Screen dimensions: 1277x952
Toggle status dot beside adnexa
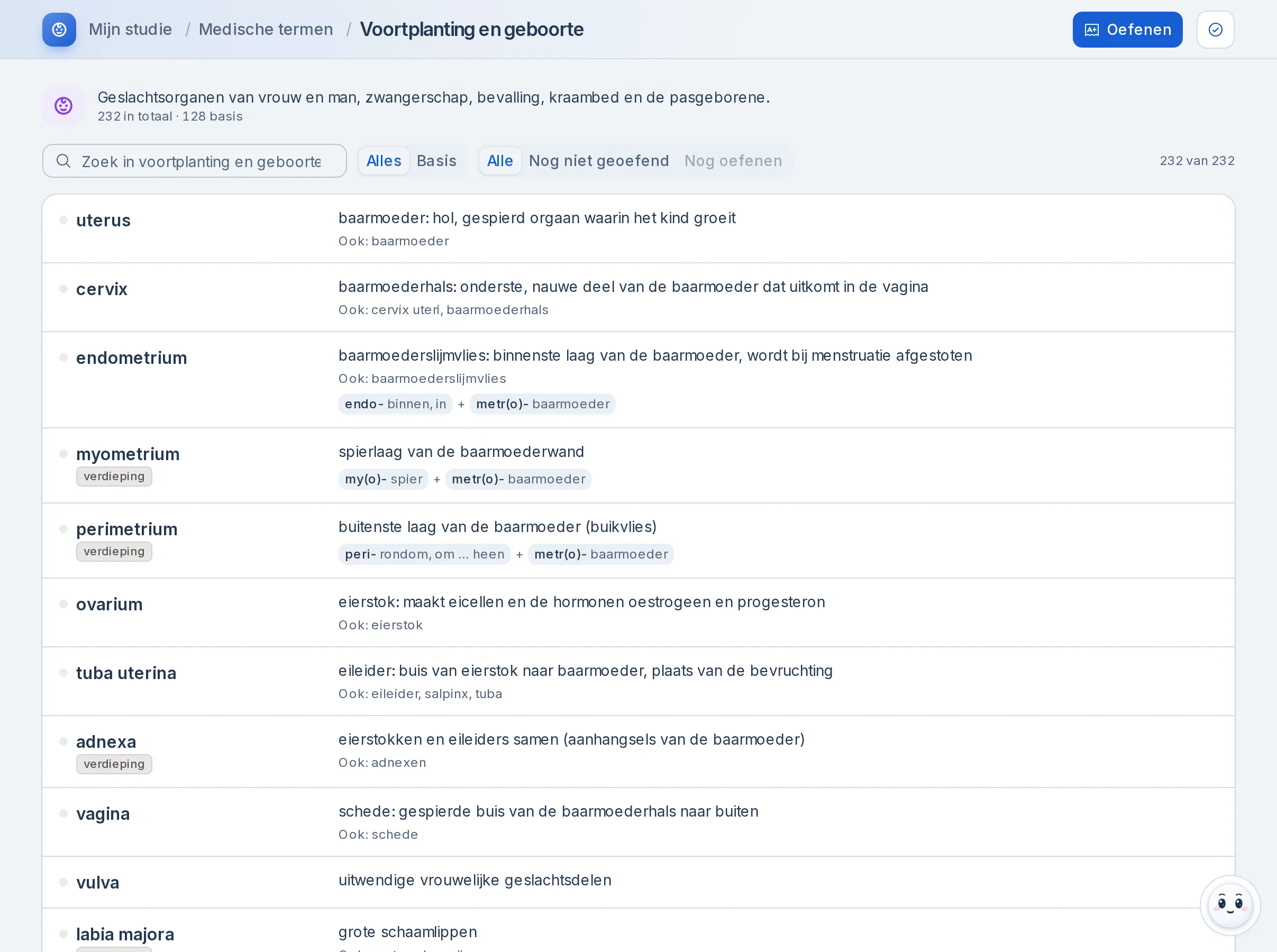coord(63,742)
